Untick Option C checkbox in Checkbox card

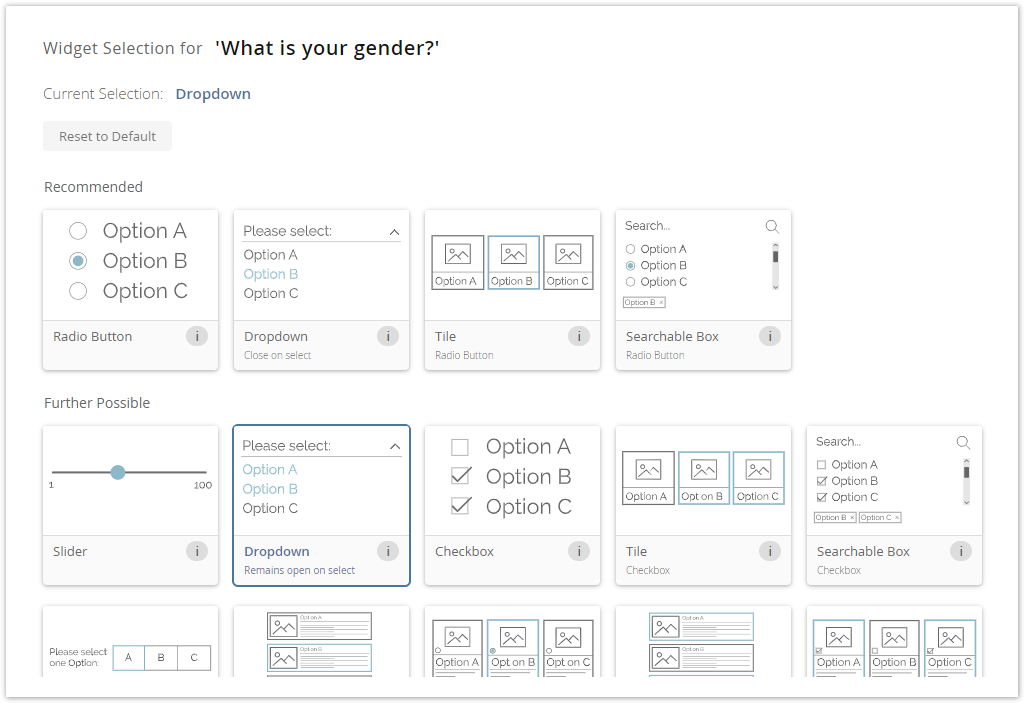[460, 506]
